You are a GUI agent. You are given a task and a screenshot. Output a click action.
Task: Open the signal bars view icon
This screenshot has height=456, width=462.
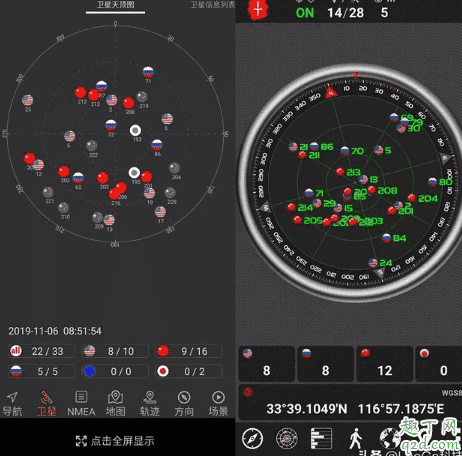[x=321, y=439]
